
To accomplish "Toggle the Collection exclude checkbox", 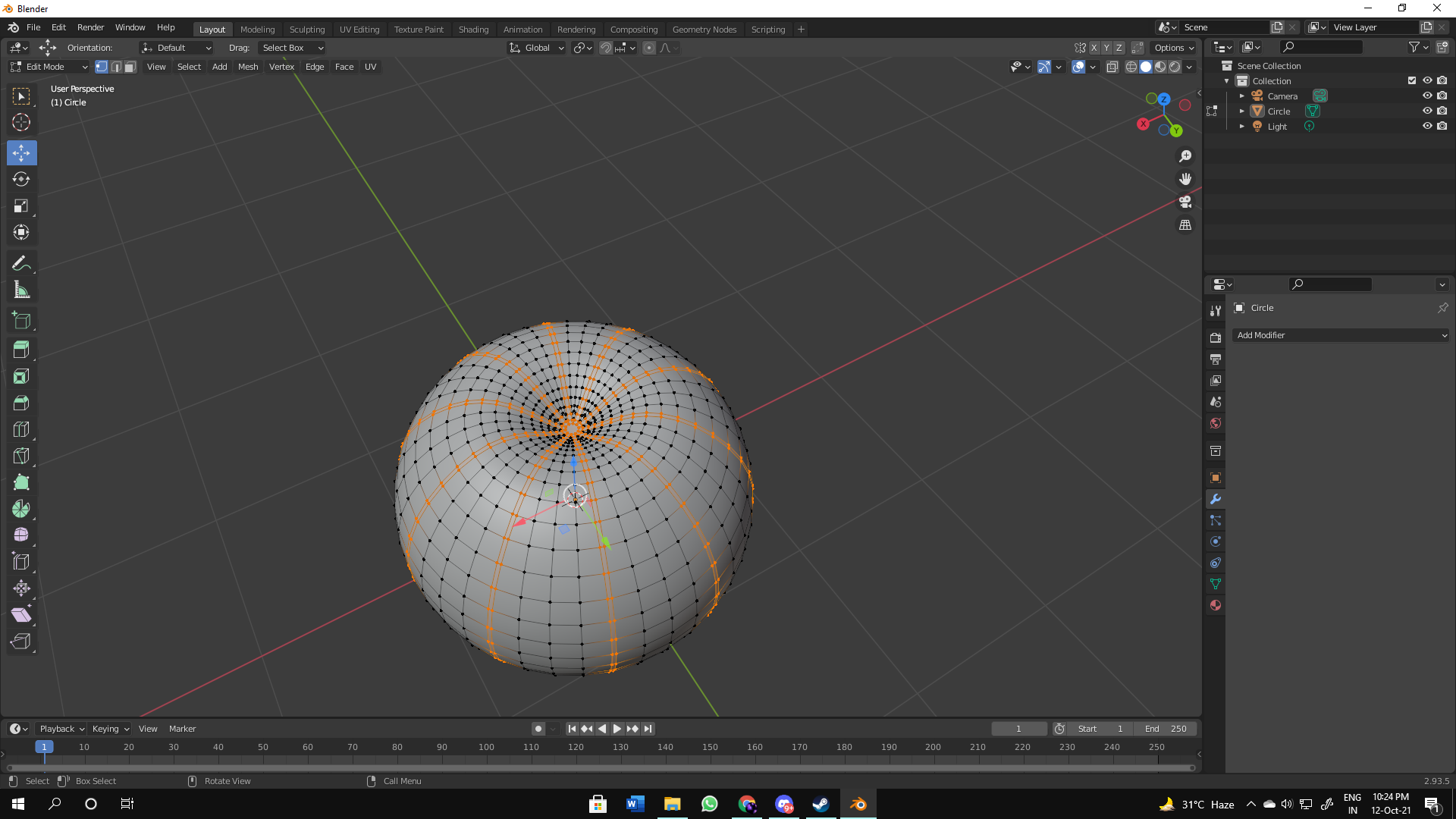I will point(1412,80).
